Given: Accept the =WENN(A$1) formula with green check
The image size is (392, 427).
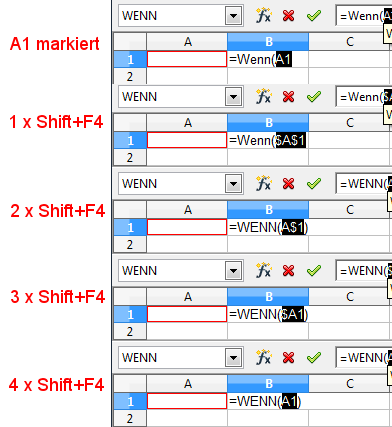Looking at the screenshot, I should (314, 184).
